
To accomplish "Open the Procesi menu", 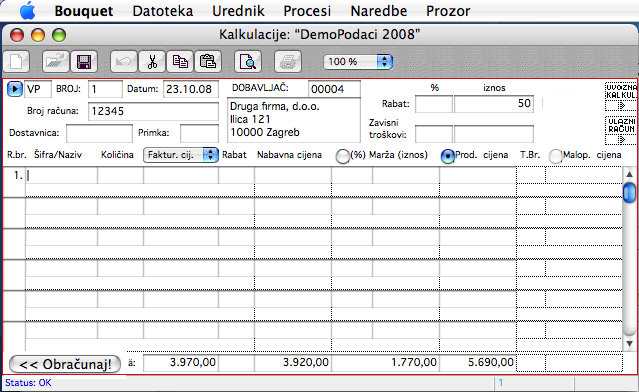I will pyautogui.click(x=307, y=11).
